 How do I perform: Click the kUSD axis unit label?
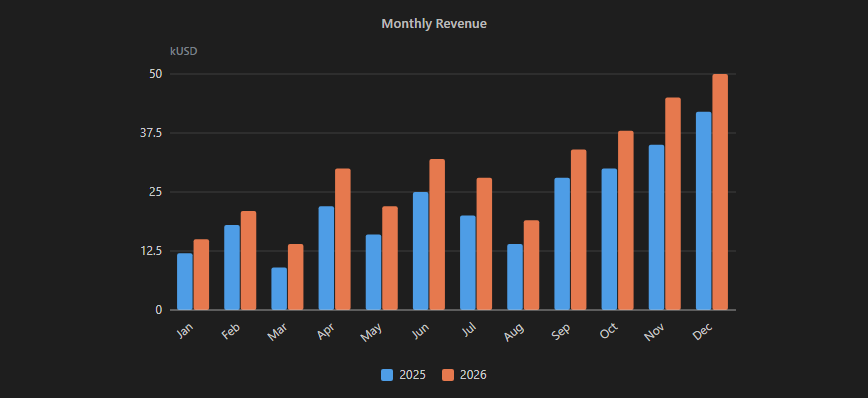(x=184, y=51)
